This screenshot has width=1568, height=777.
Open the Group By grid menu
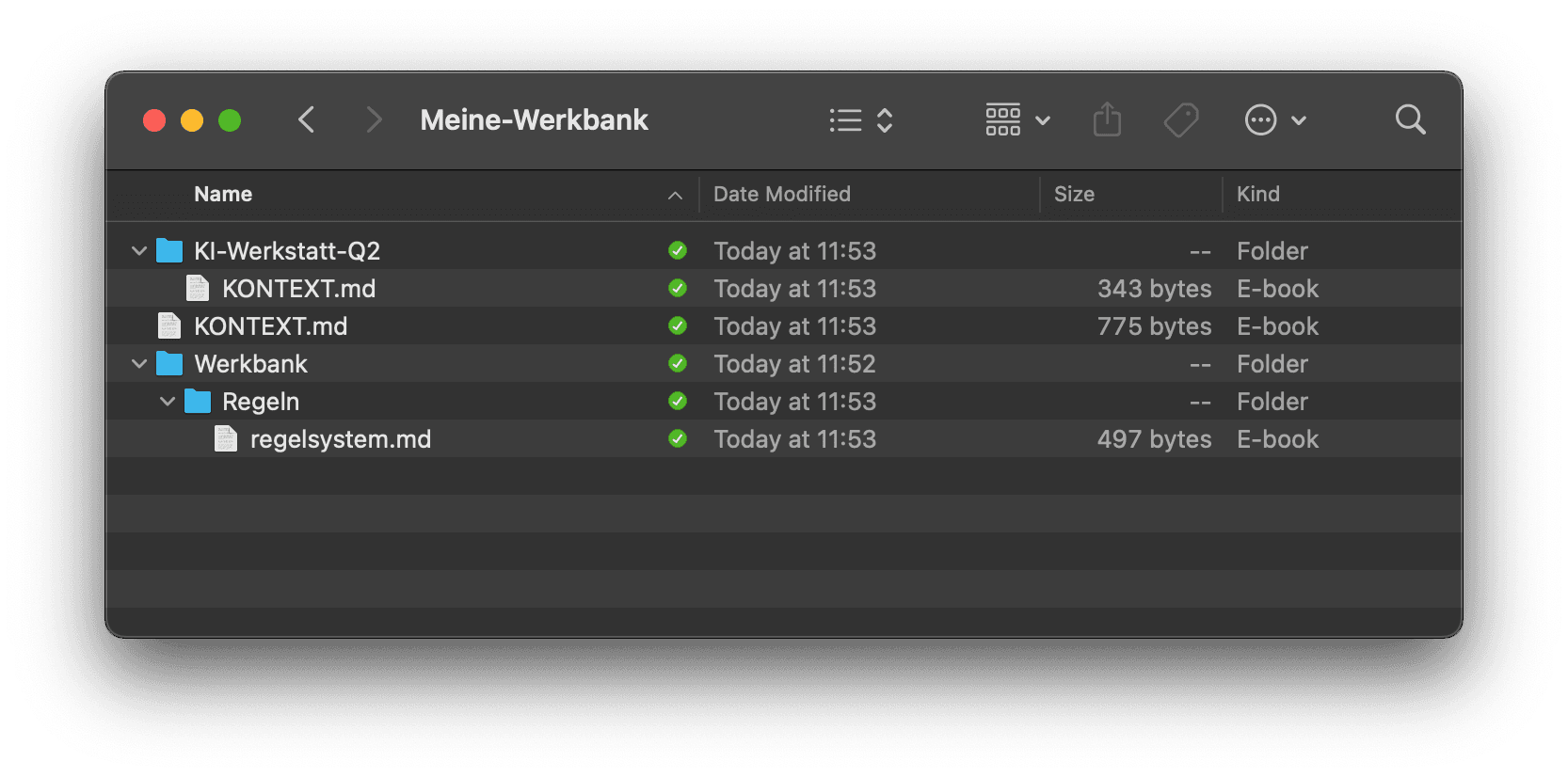click(1017, 119)
